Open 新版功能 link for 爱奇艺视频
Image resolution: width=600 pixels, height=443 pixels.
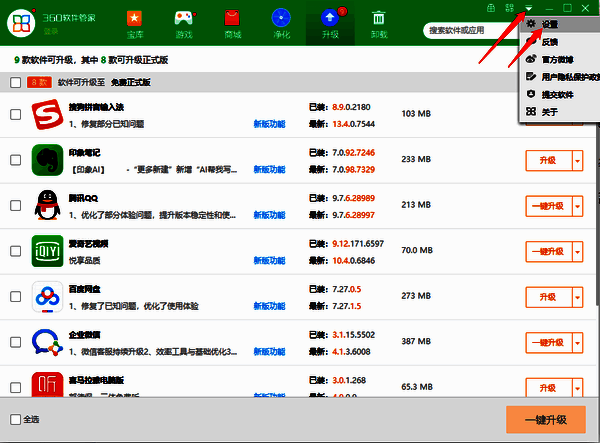click(x=269, y=261)
